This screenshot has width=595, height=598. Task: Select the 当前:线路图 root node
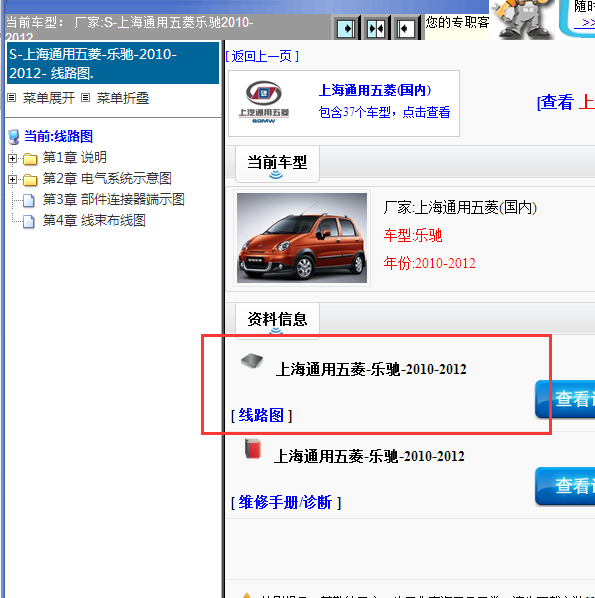coord(58,136)
